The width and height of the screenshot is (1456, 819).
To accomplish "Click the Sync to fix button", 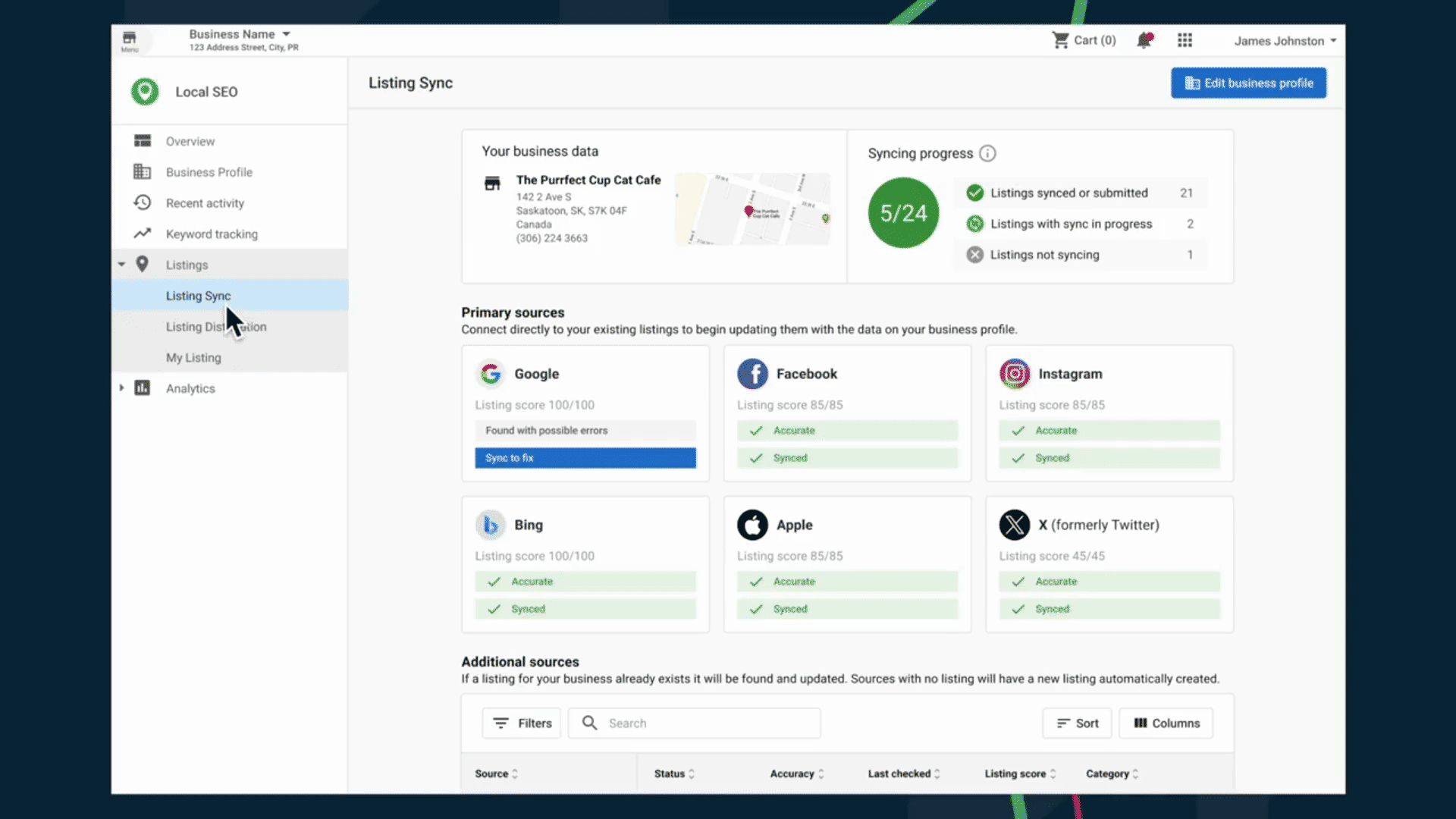I will 585,458.
